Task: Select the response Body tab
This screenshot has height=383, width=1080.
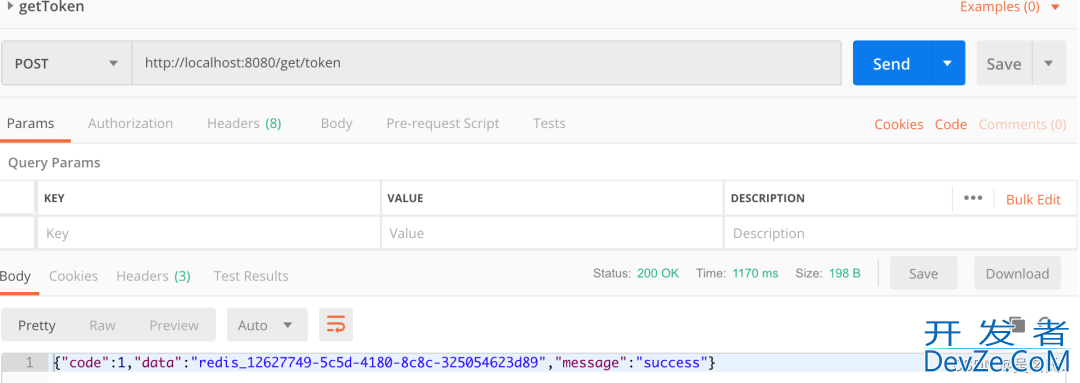Action: (15, 276)
